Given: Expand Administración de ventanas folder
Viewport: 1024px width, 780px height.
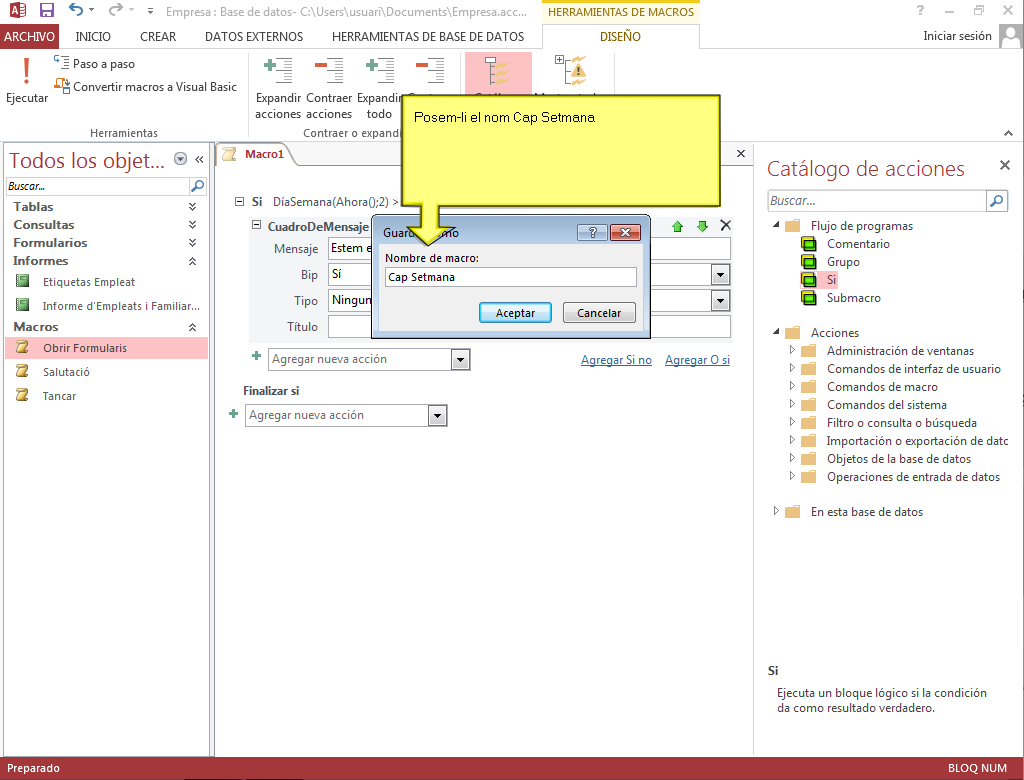Looking at the screenshot, I should pos(792,350).
